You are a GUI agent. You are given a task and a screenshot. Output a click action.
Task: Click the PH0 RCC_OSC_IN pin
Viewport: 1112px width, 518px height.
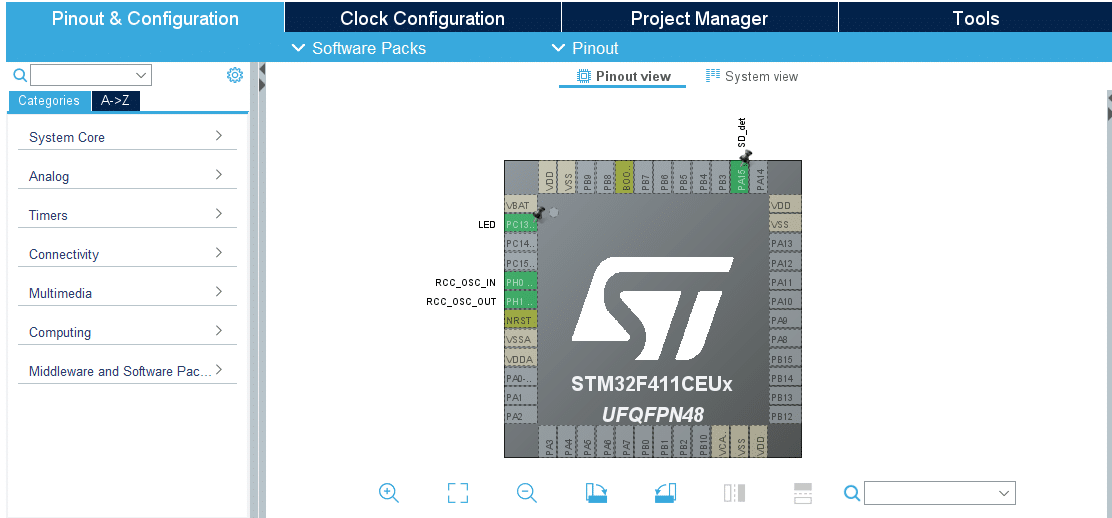(x=521, y=282)
